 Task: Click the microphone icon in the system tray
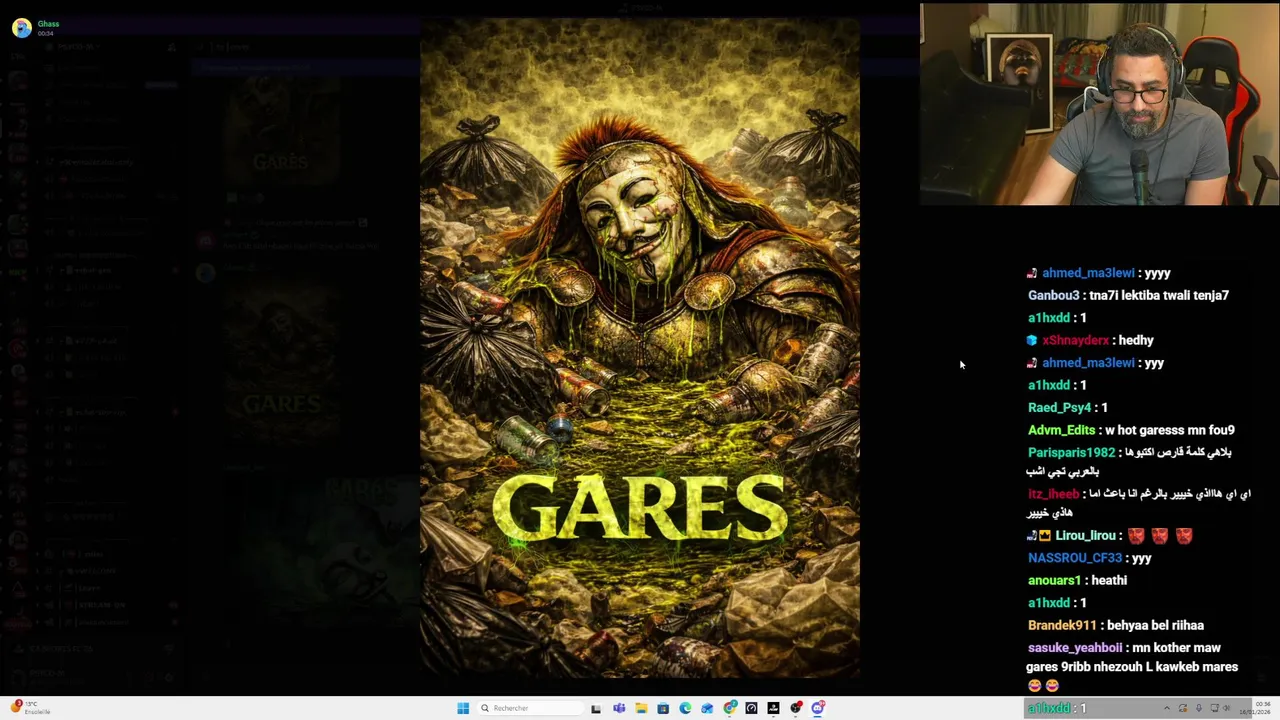click(1199, 708)
